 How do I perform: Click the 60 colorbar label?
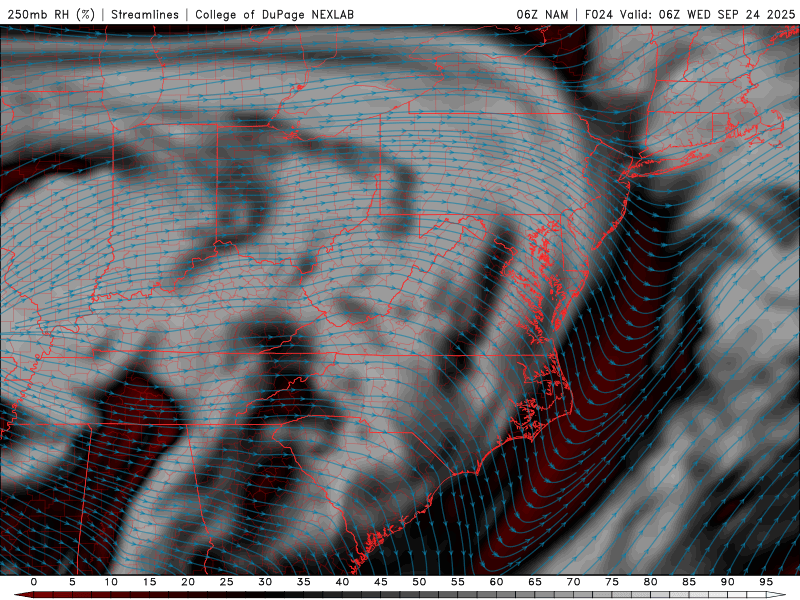tap(496, 582)
